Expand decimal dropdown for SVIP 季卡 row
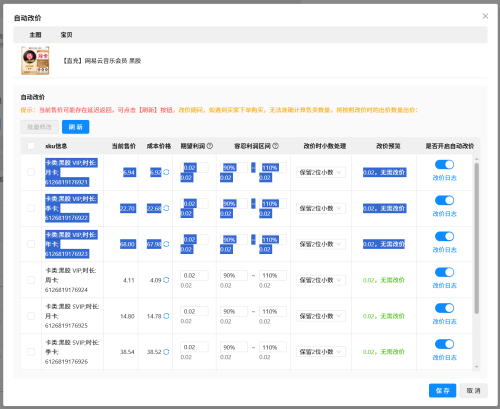 pyautogui.click(x=321, y=352)
